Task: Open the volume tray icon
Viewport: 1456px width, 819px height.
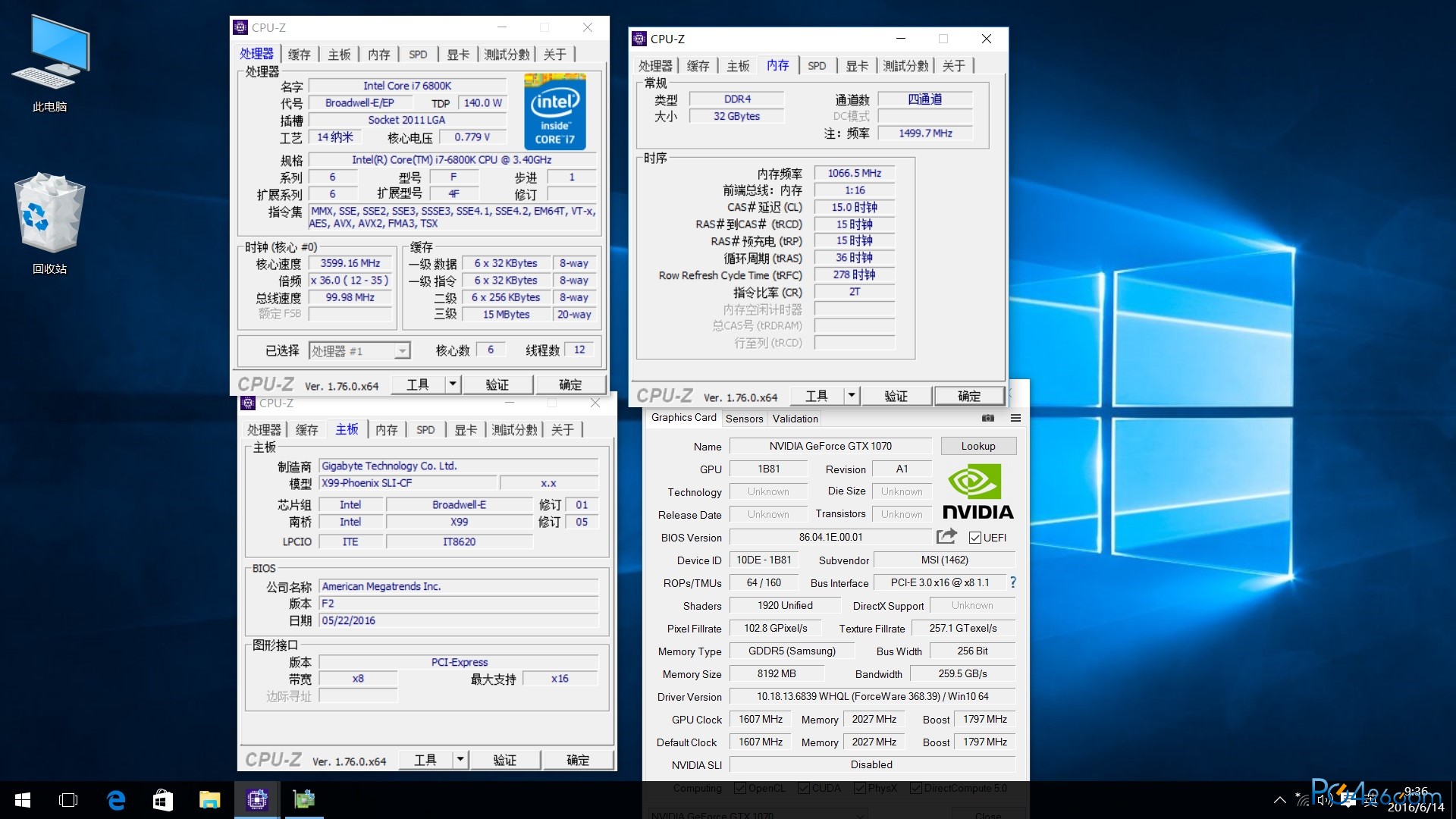Action: point(1324,800)
